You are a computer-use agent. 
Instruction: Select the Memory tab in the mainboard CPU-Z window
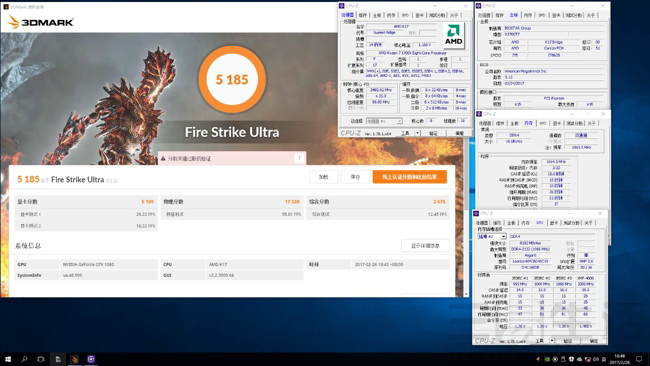click(528, 15)
